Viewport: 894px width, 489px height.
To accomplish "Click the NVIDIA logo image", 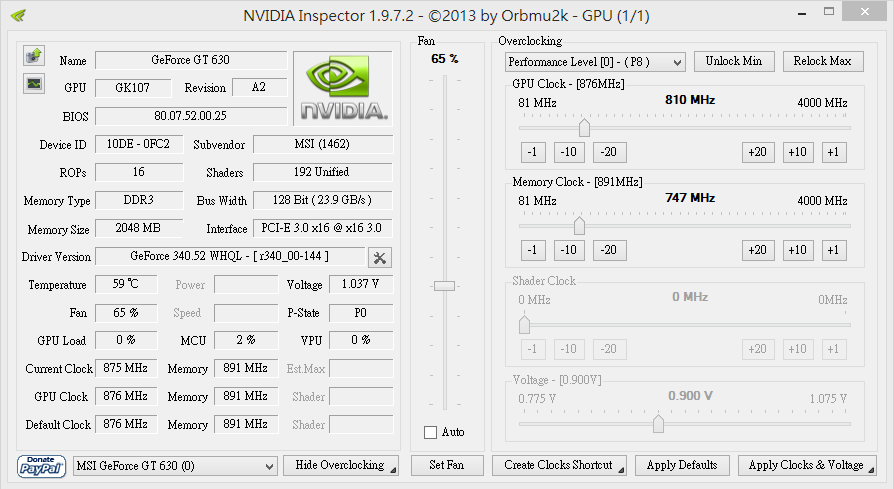I will (x=343, y=88).
